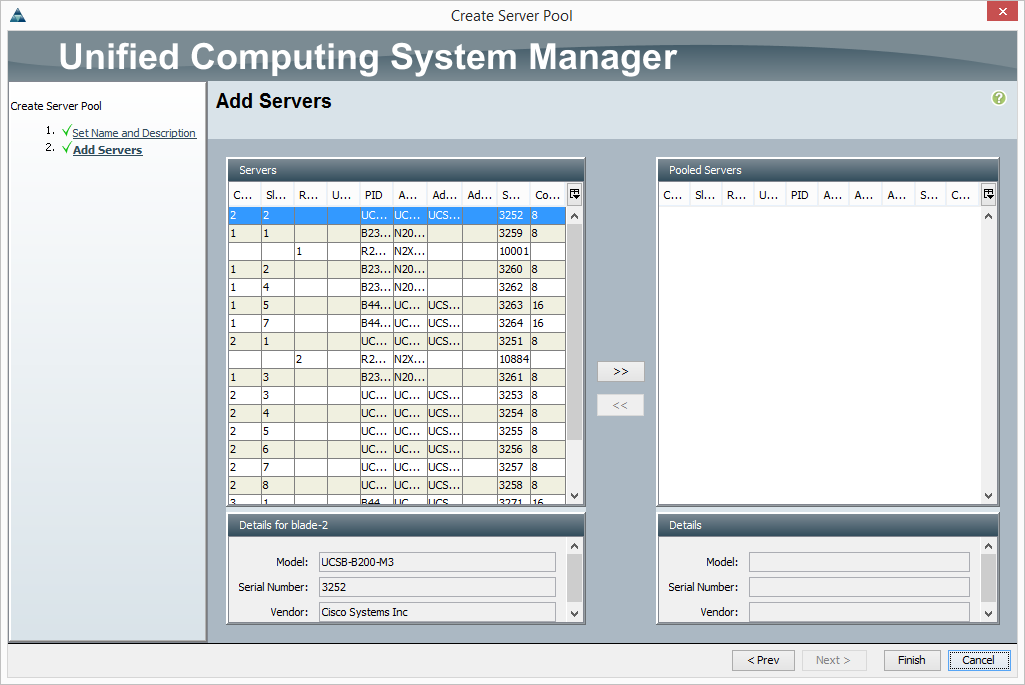
Task: Close the Create Server Pool dialog
Action: (1002, 12)
